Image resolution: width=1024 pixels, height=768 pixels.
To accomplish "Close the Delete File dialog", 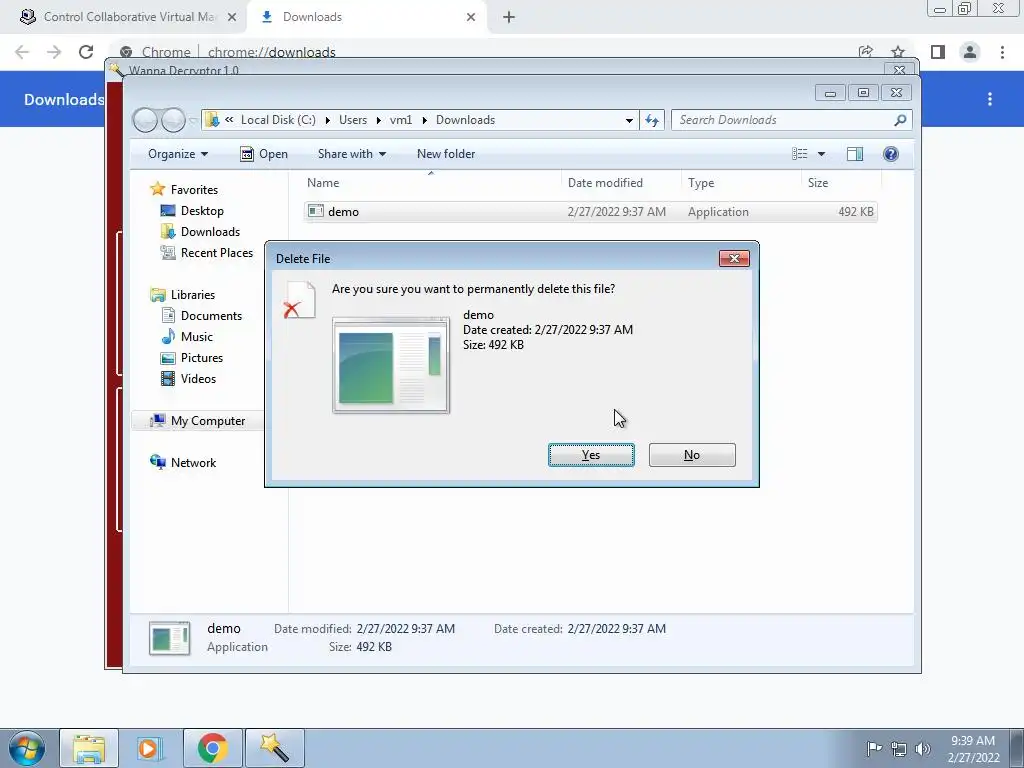I will (734, 259).
